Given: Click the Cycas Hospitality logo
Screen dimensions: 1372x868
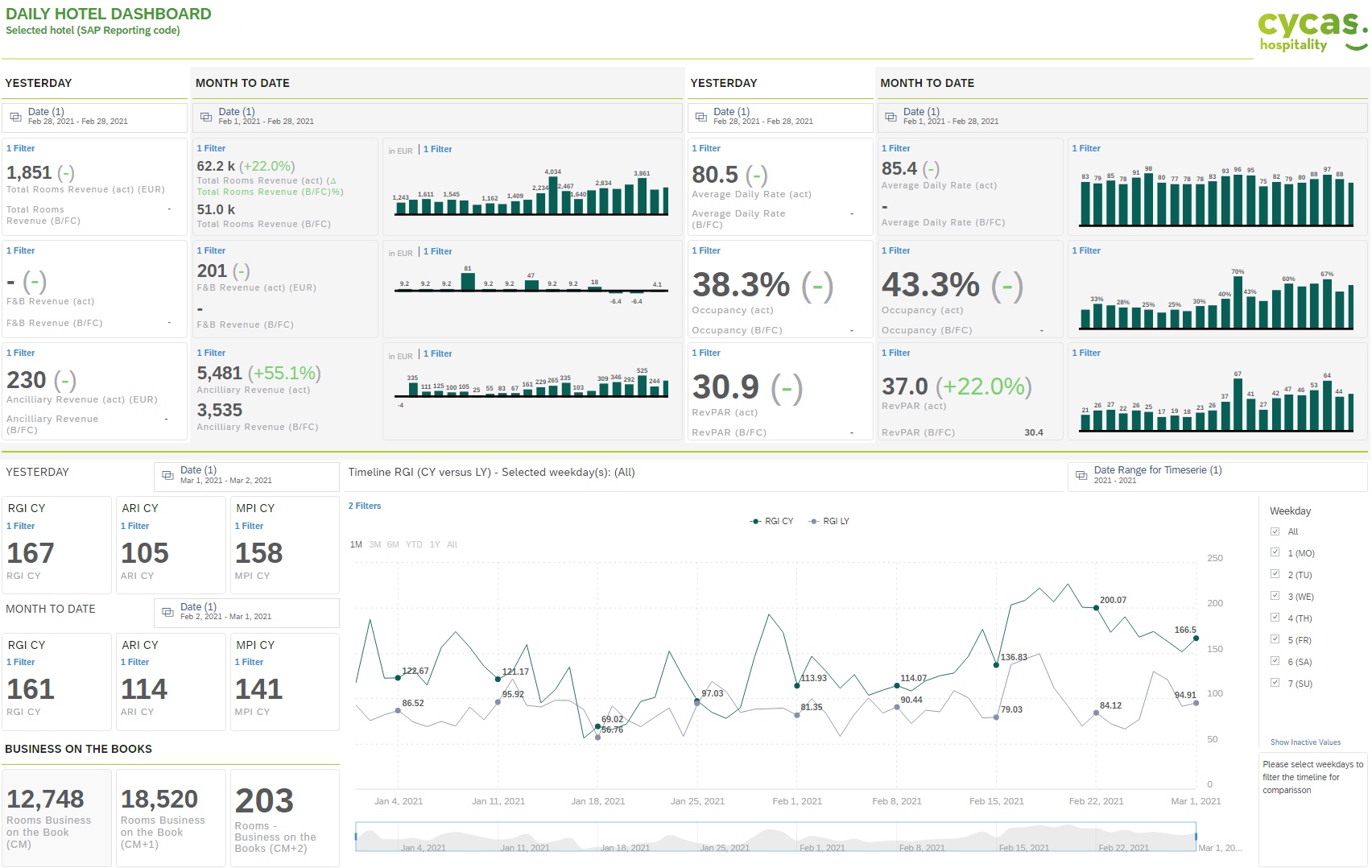Looking at the screenshot, I should pyautogui.click(x=1312, y=31).
